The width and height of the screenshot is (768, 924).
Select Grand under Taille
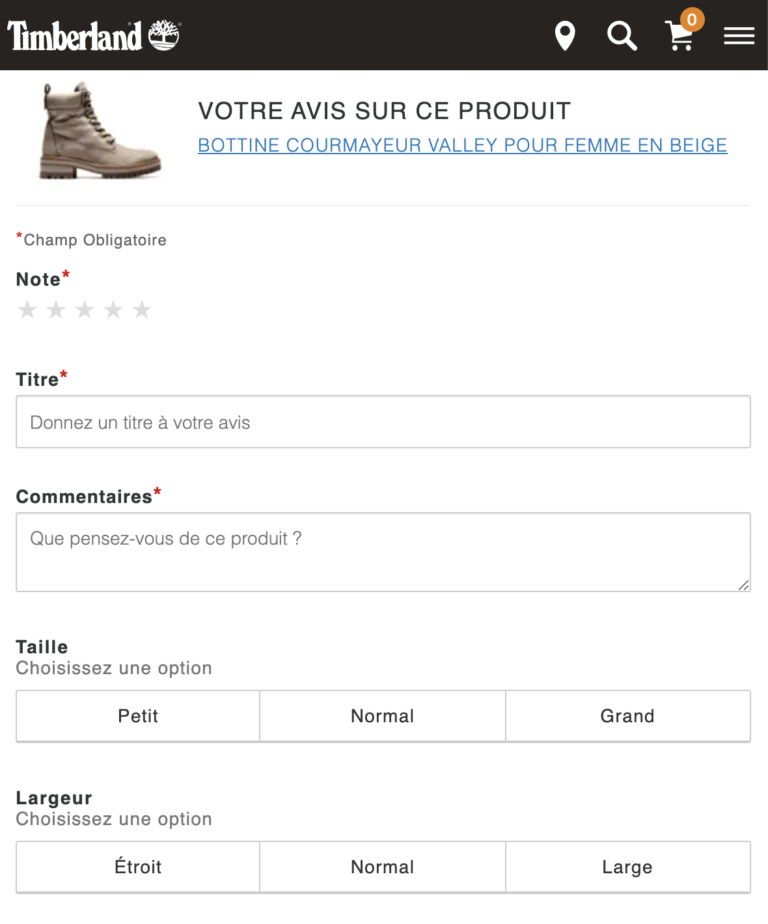[628, 716]
